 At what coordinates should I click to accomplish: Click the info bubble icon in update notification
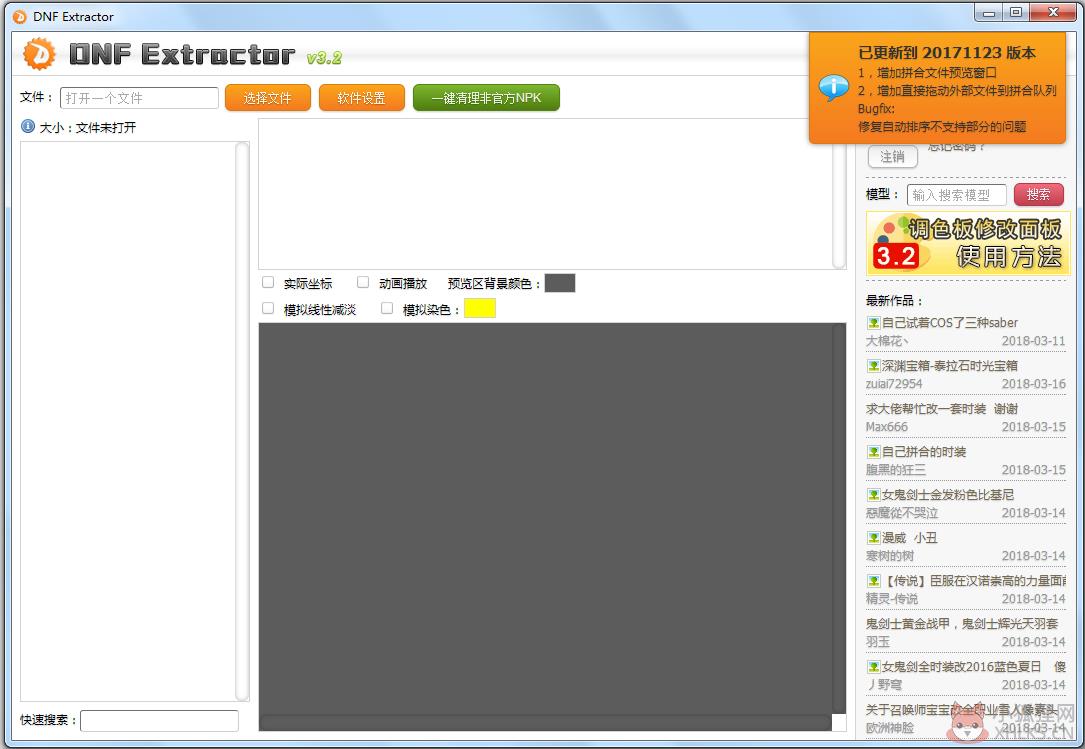(833, 88)
